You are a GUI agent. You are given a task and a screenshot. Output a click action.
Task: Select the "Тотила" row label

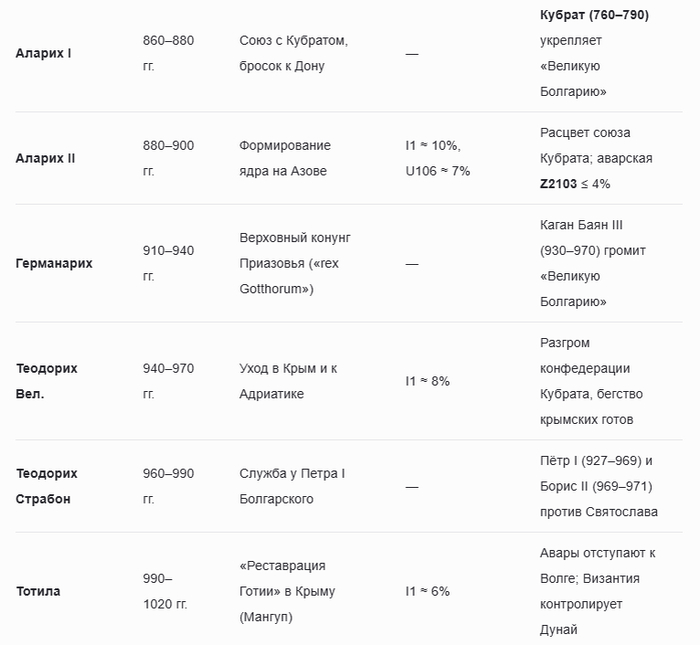point(38,591)
